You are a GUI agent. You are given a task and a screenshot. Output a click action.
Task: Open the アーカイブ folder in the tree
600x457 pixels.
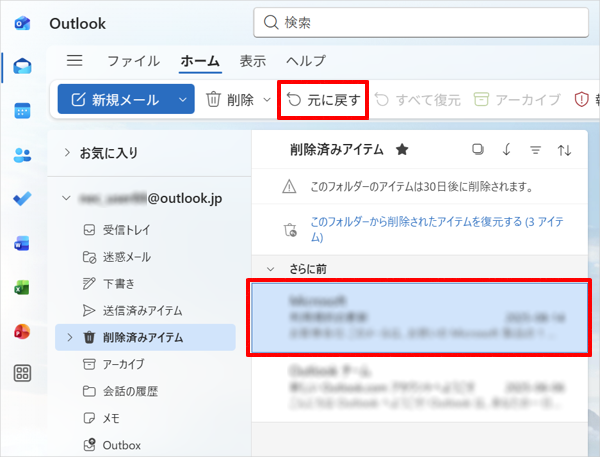point(114,364)
